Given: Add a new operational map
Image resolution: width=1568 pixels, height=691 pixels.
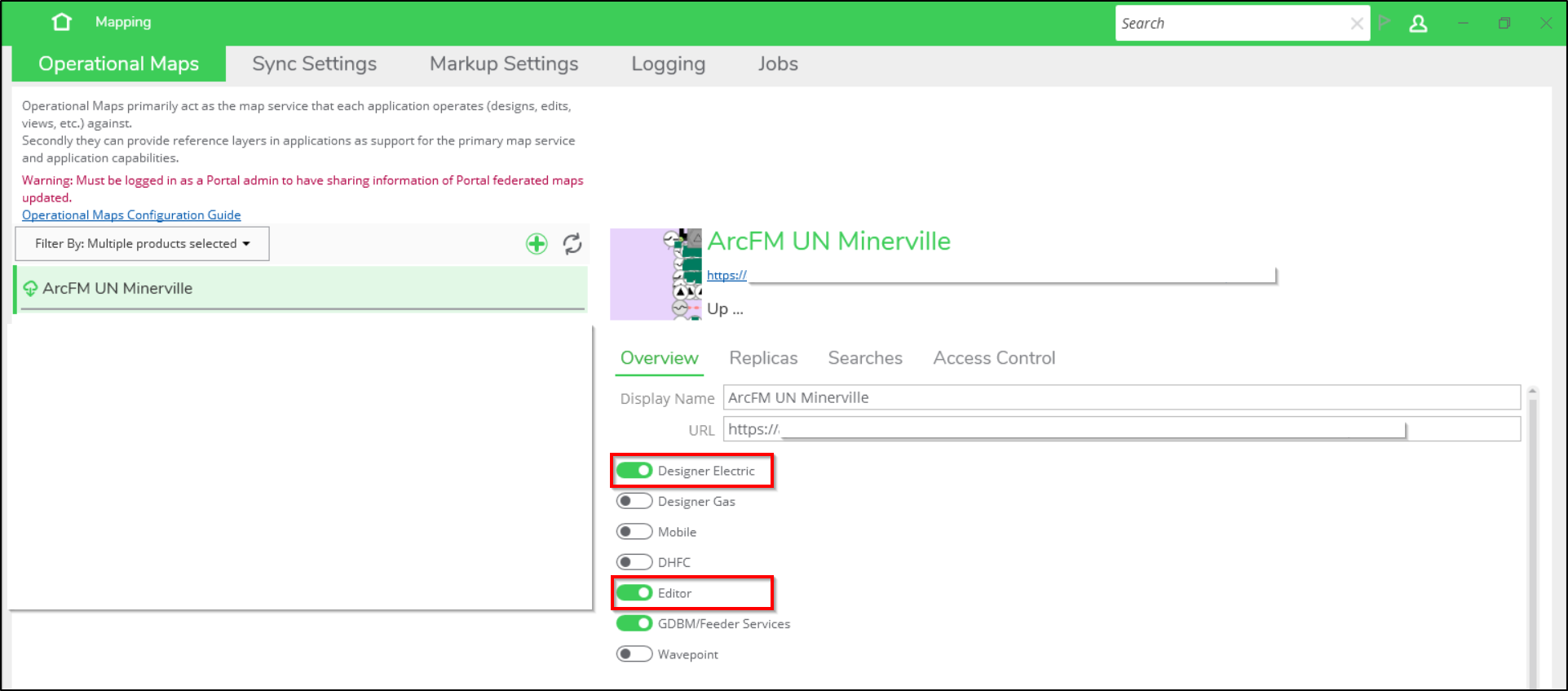Looking at the screenshot, I should click(537, 243).
